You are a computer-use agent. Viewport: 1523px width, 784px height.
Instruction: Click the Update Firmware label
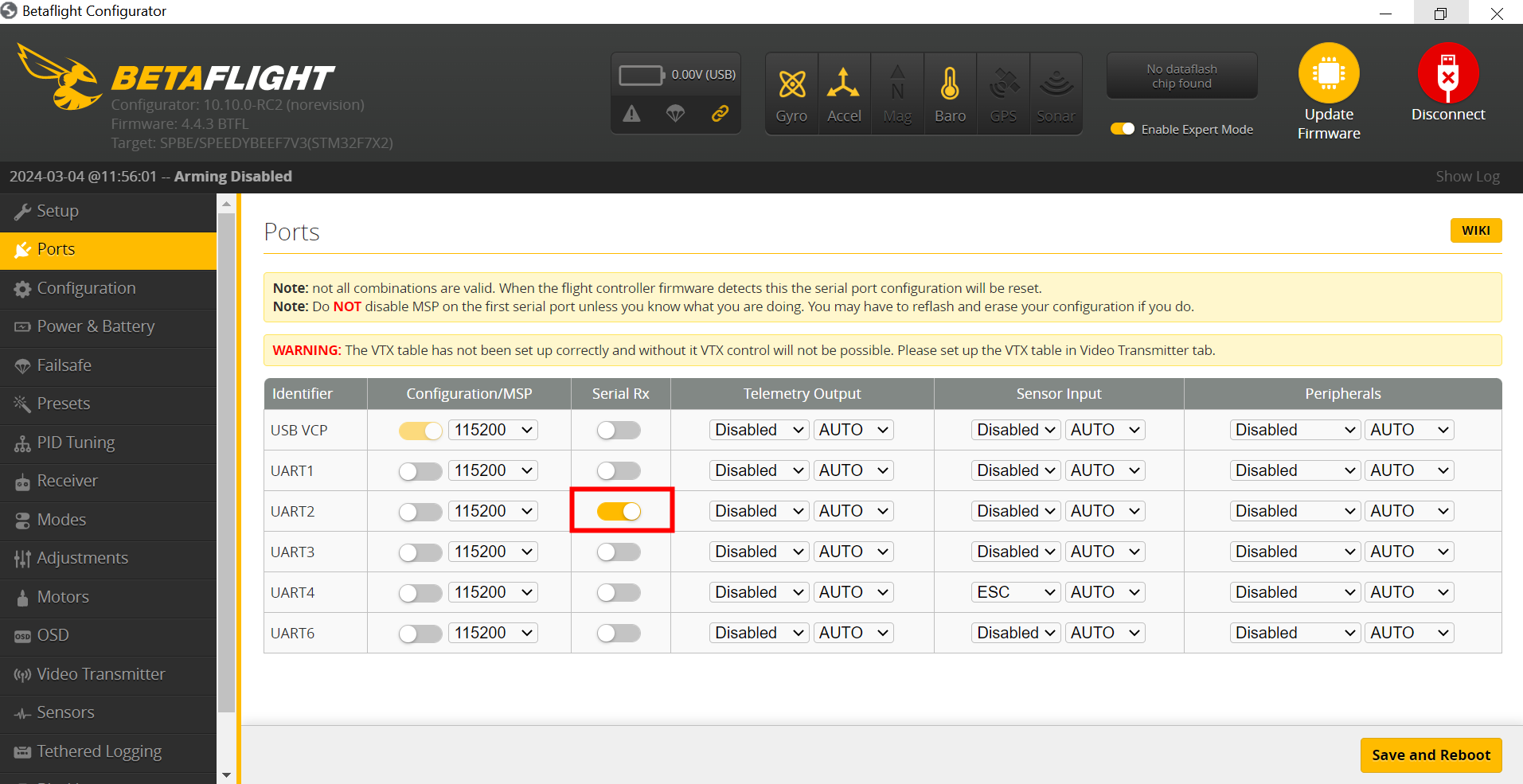click(x=1329, y=124)
